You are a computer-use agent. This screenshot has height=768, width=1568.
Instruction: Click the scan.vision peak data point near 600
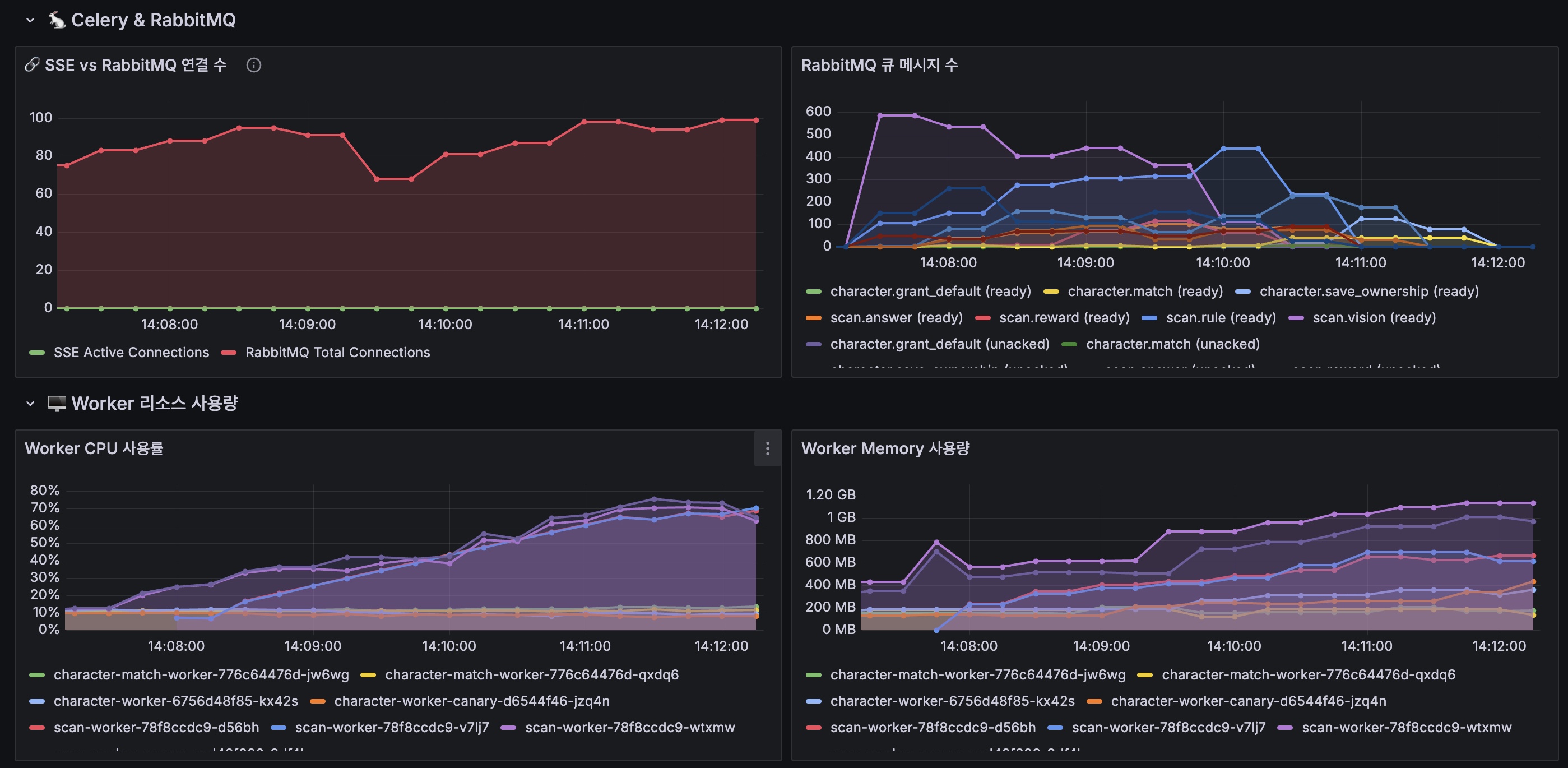[880, 115]
